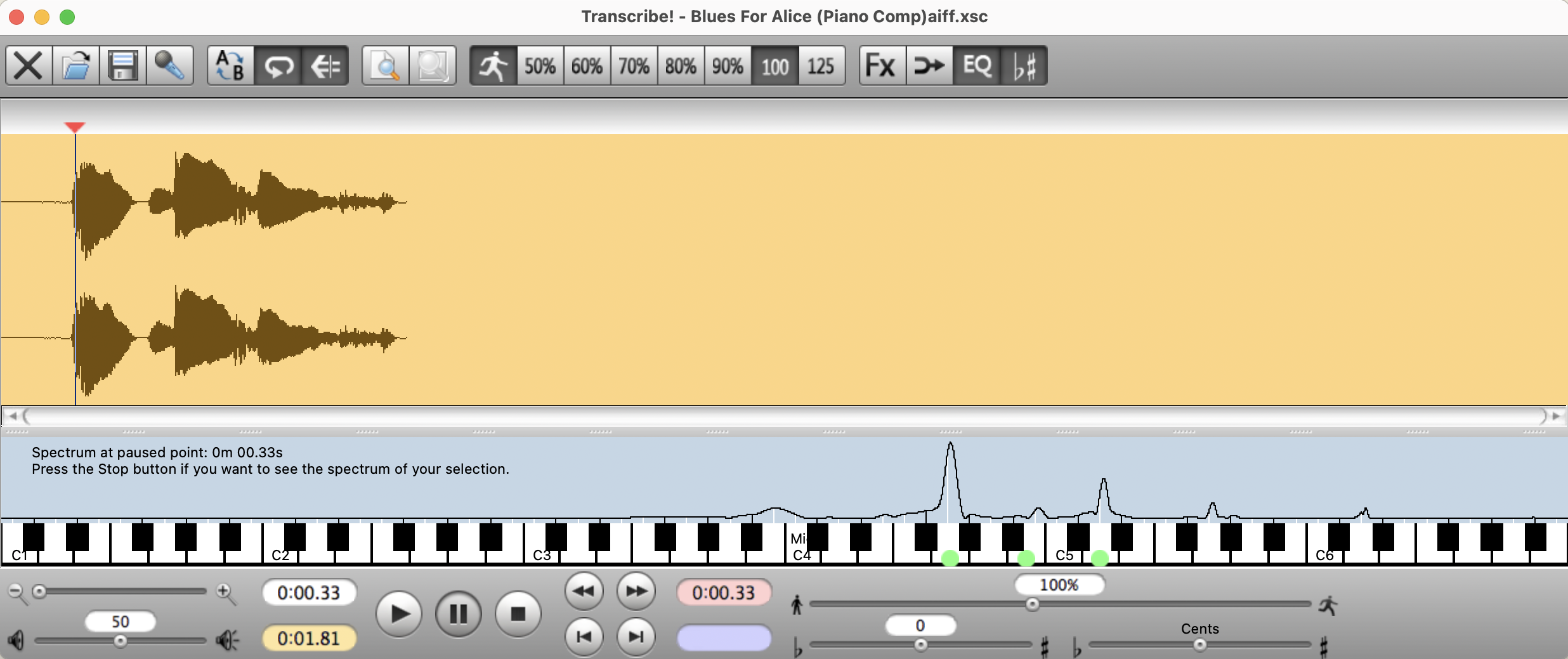Open a sound file with folder icon
Screen dimensions: 1568x659
(76, 65)
